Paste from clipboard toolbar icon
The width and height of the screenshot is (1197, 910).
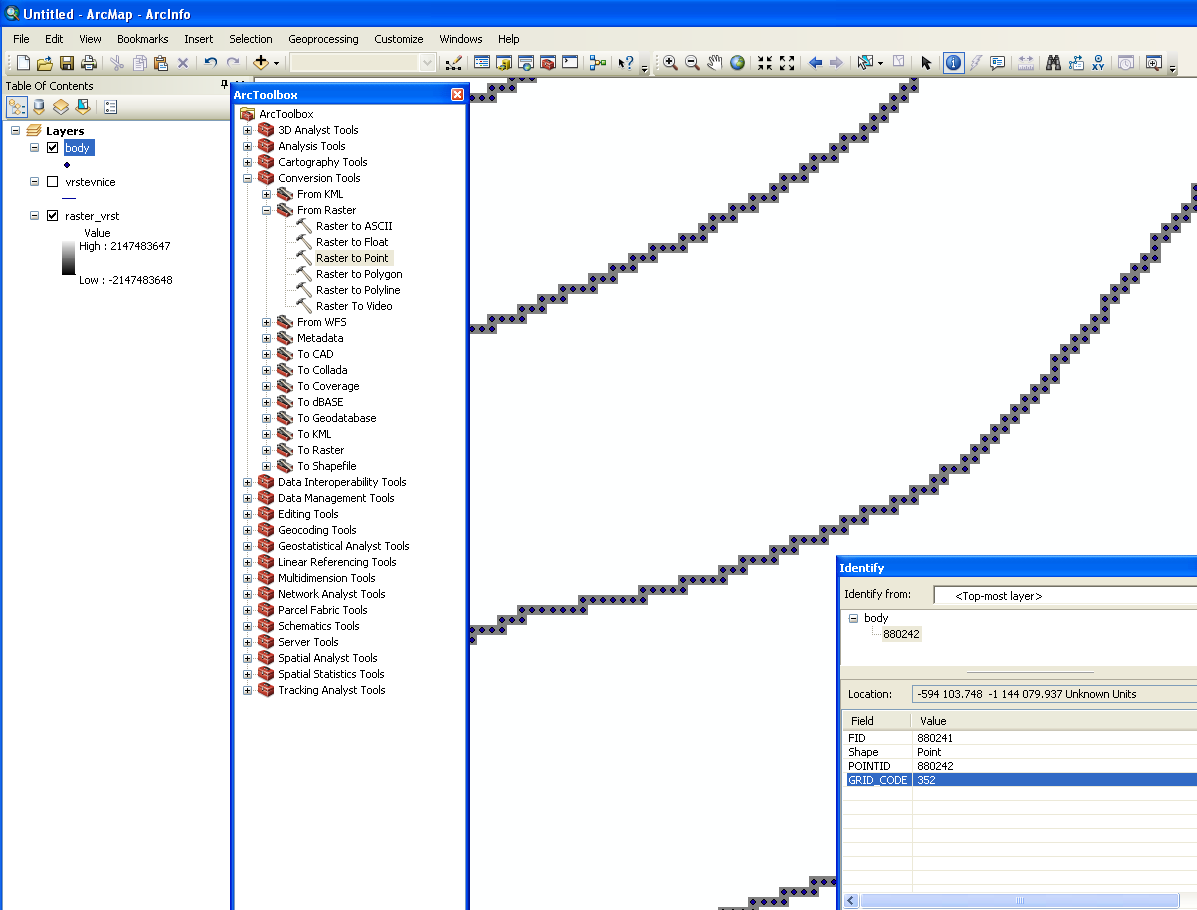click(160, 63)
